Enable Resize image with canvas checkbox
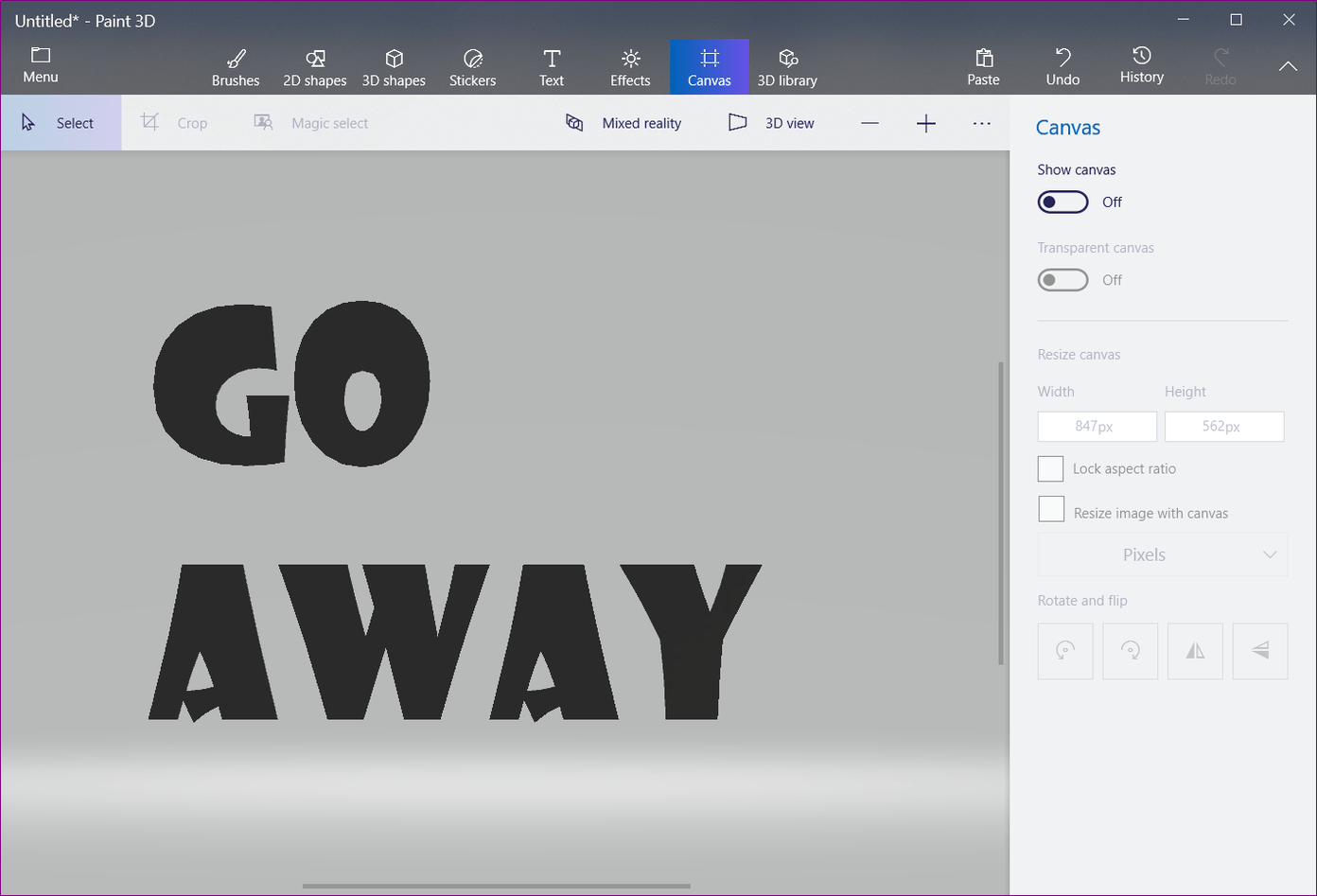This screenshot has width=1317, height=896. (1051, 510)
